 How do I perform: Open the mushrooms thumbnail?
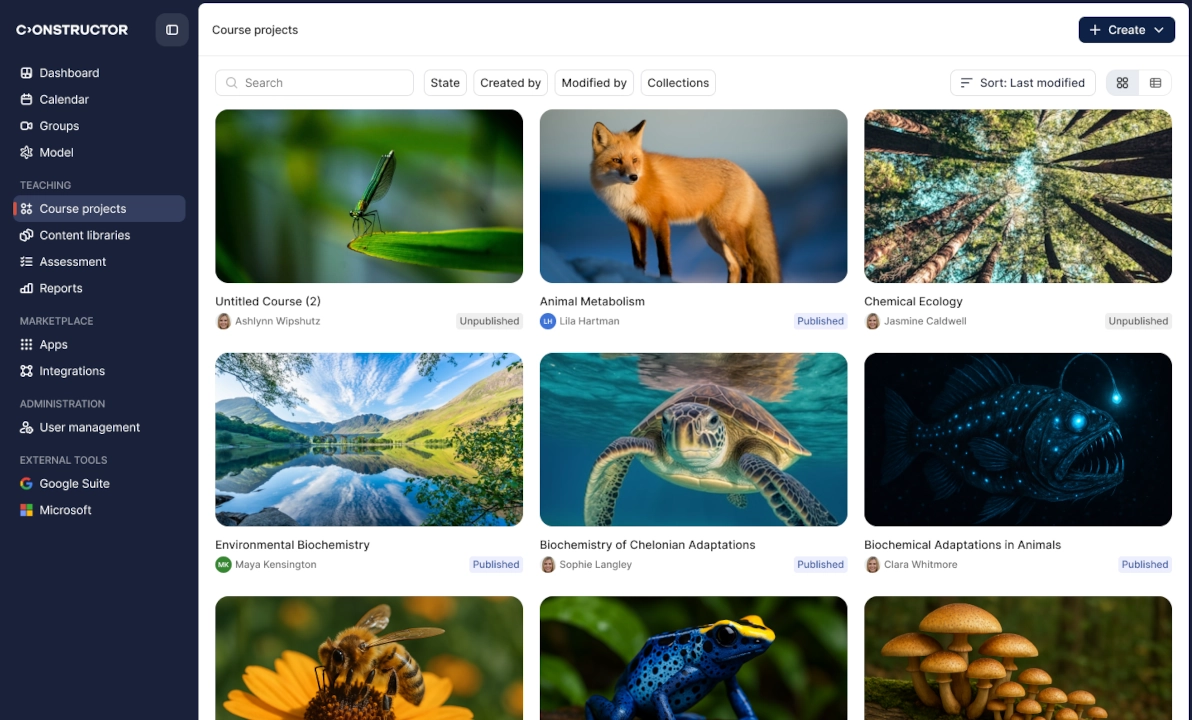click(x=1018, y=658)
